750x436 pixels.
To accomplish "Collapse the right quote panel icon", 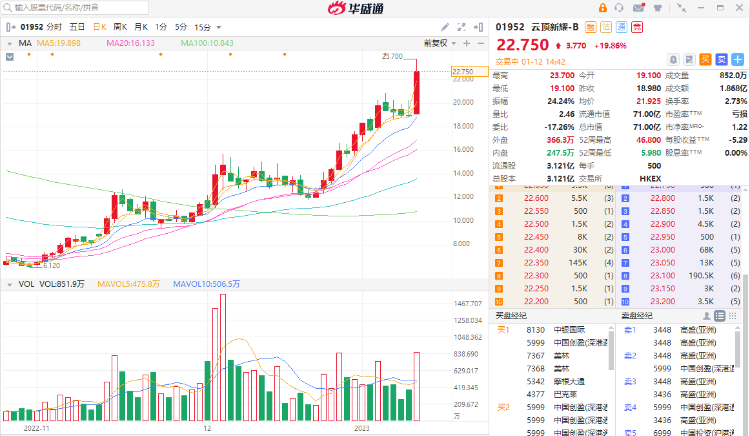I will point(478,27).
